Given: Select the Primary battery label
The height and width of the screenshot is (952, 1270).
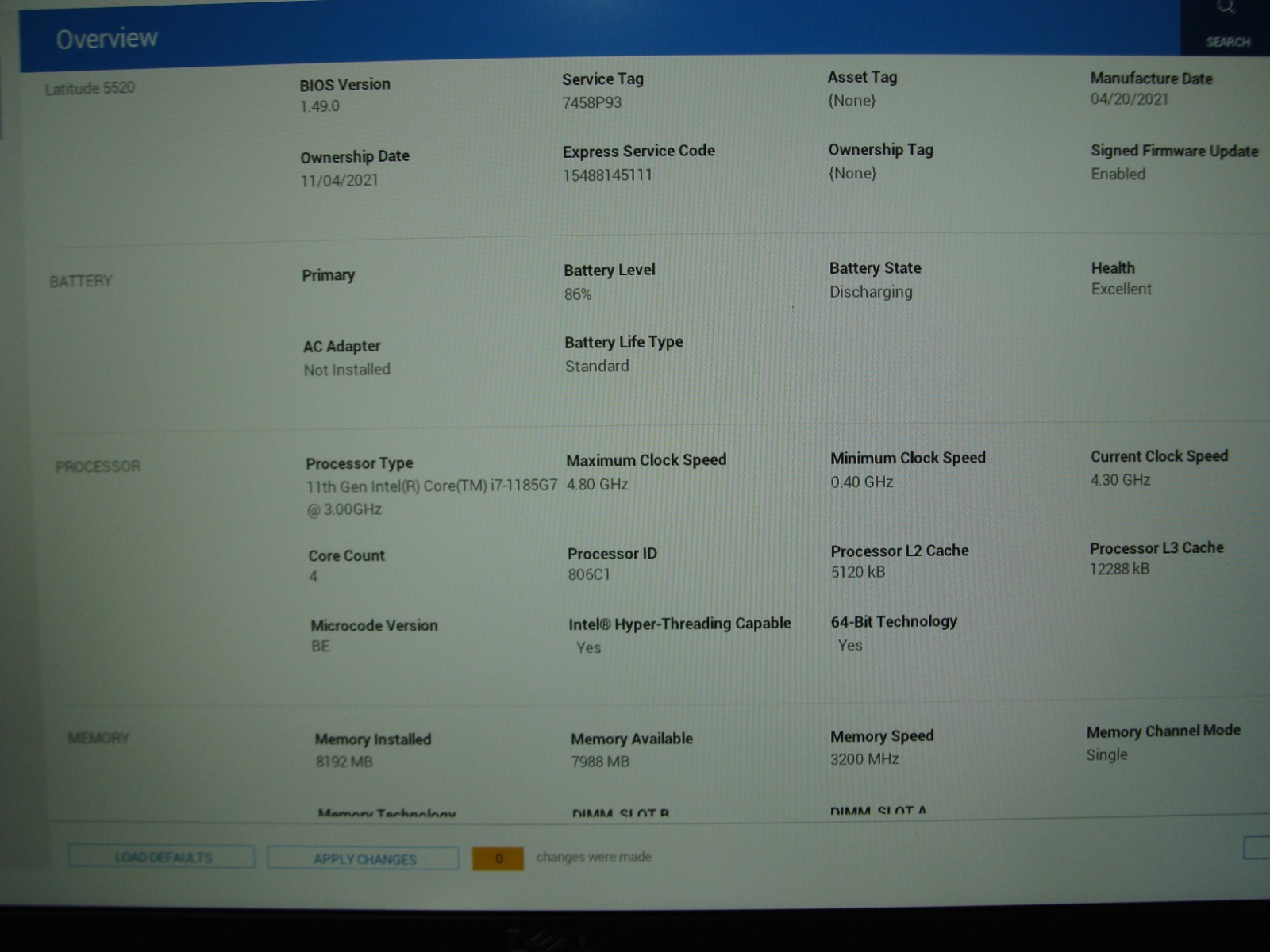Looking at the screenshot, I should (328, 275).
